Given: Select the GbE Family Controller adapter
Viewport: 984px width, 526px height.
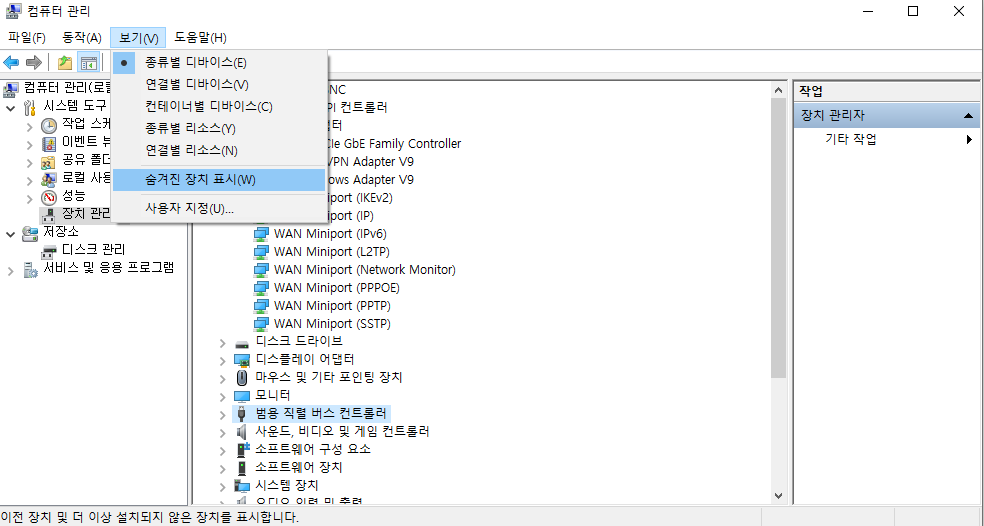Looking at the screenshot, I should [393, 144].
